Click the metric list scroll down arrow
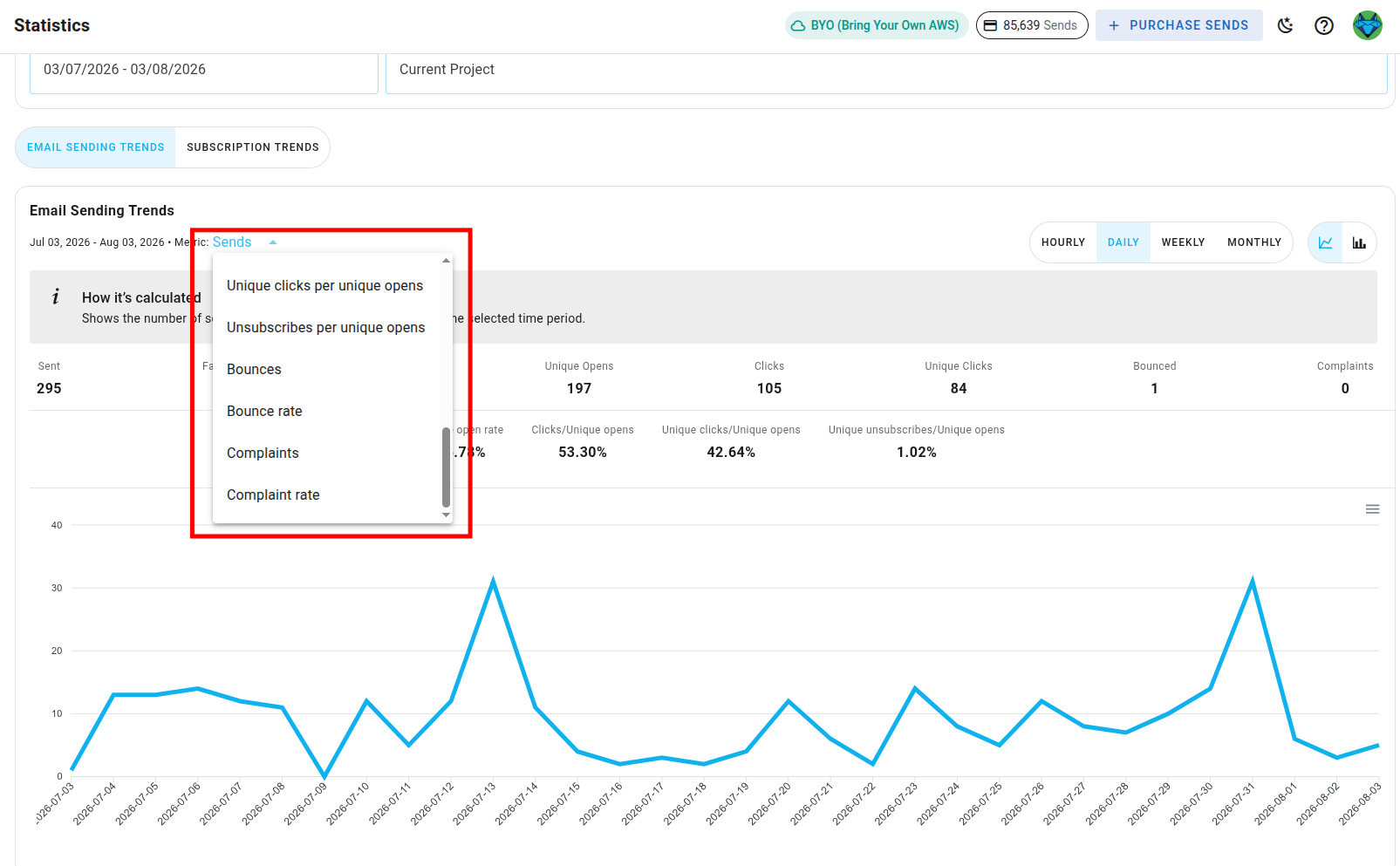Image resolution: width=1400 pixels, height=866 pixels. click(x=447, y=515)
